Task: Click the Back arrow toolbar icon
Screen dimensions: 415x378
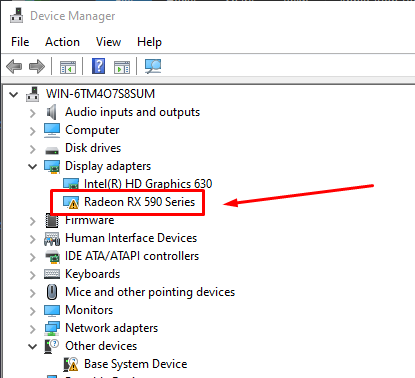Action: coord(14,66)
